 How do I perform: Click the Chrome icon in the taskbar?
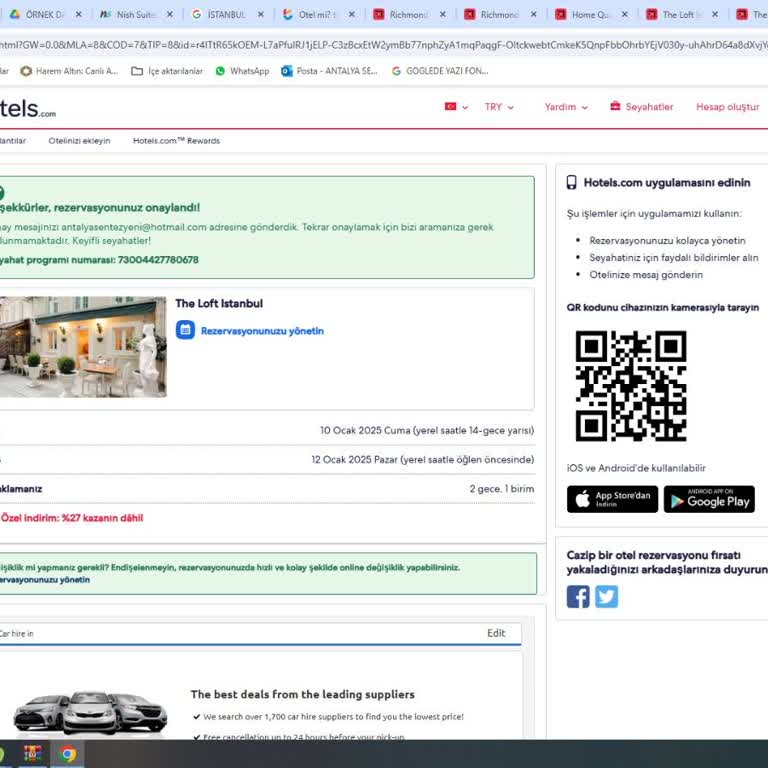(68, 754)
